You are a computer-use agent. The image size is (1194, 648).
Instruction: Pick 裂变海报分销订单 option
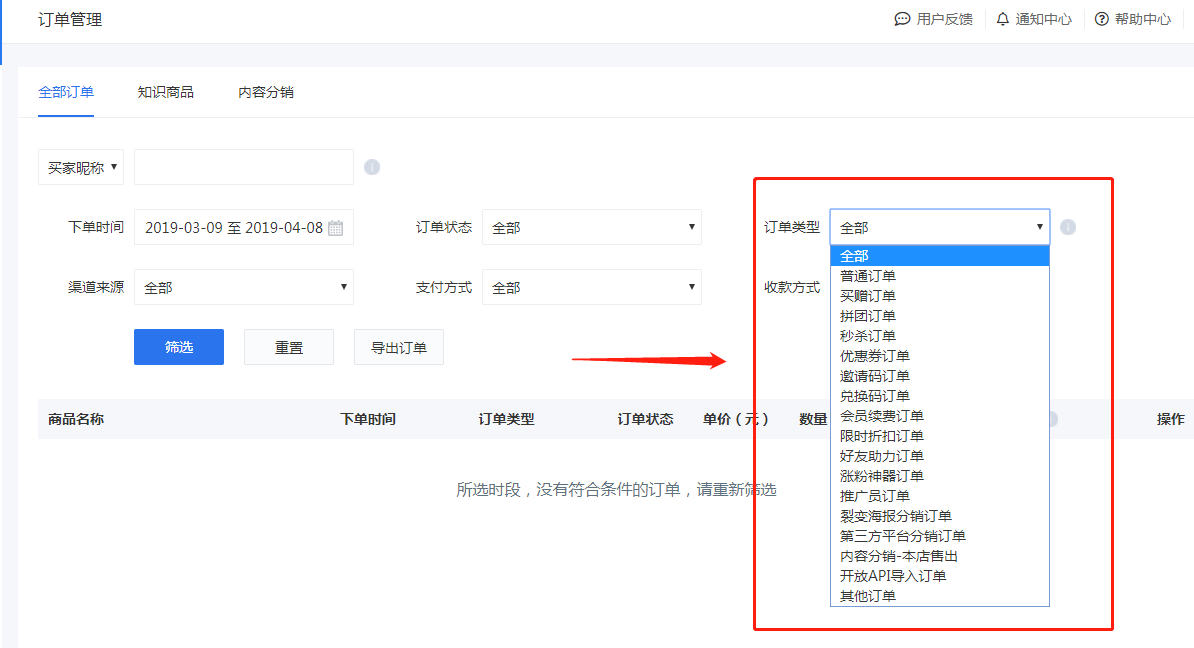tap(940, 516)
